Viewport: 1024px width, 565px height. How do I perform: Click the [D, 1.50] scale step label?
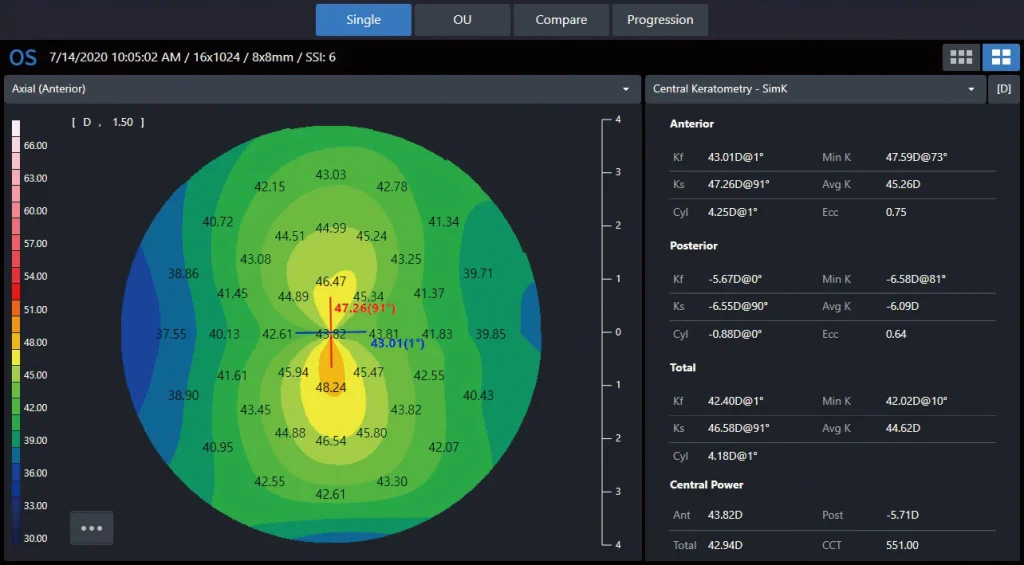108,122
